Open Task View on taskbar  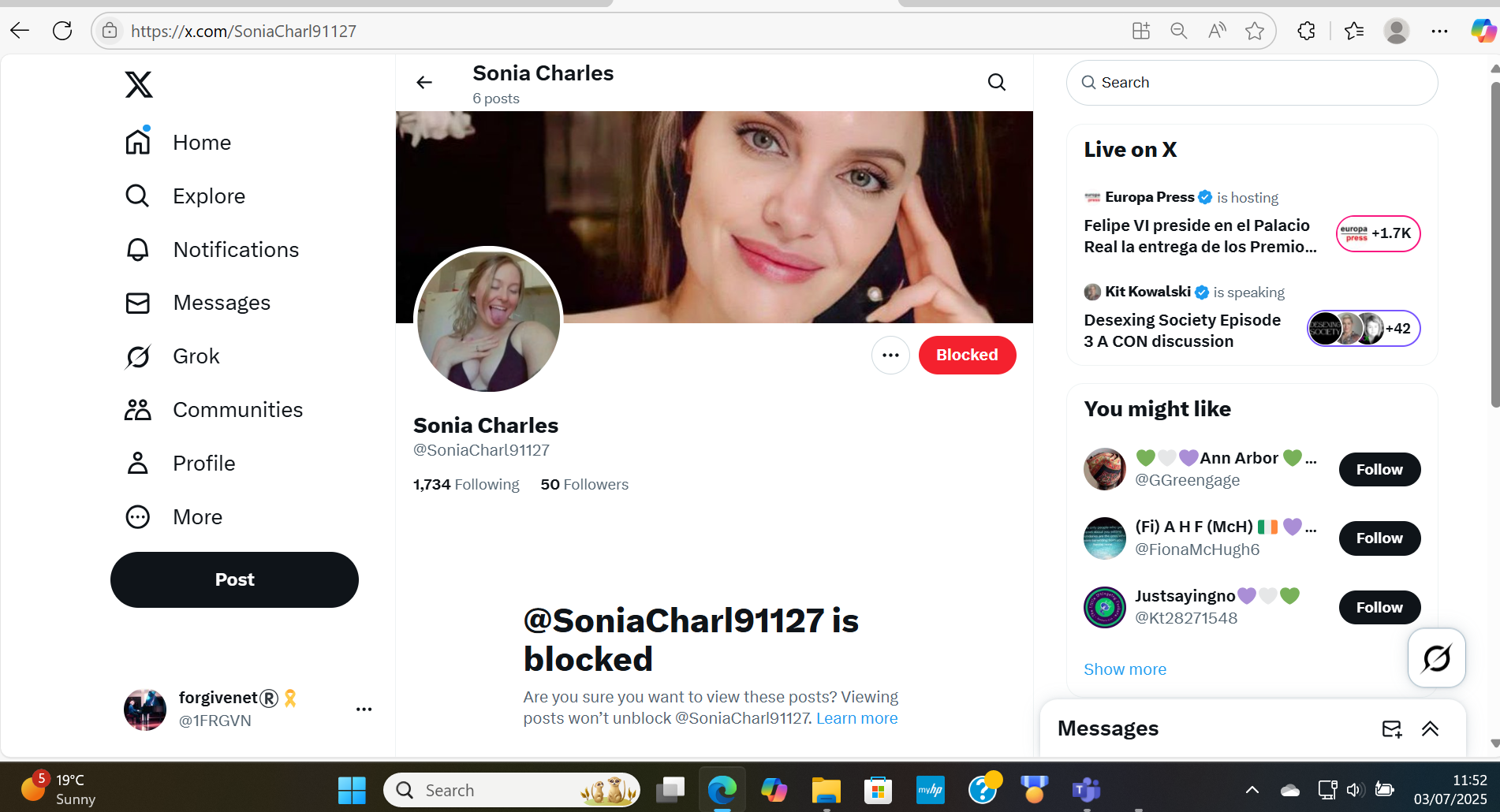(670, 790)
